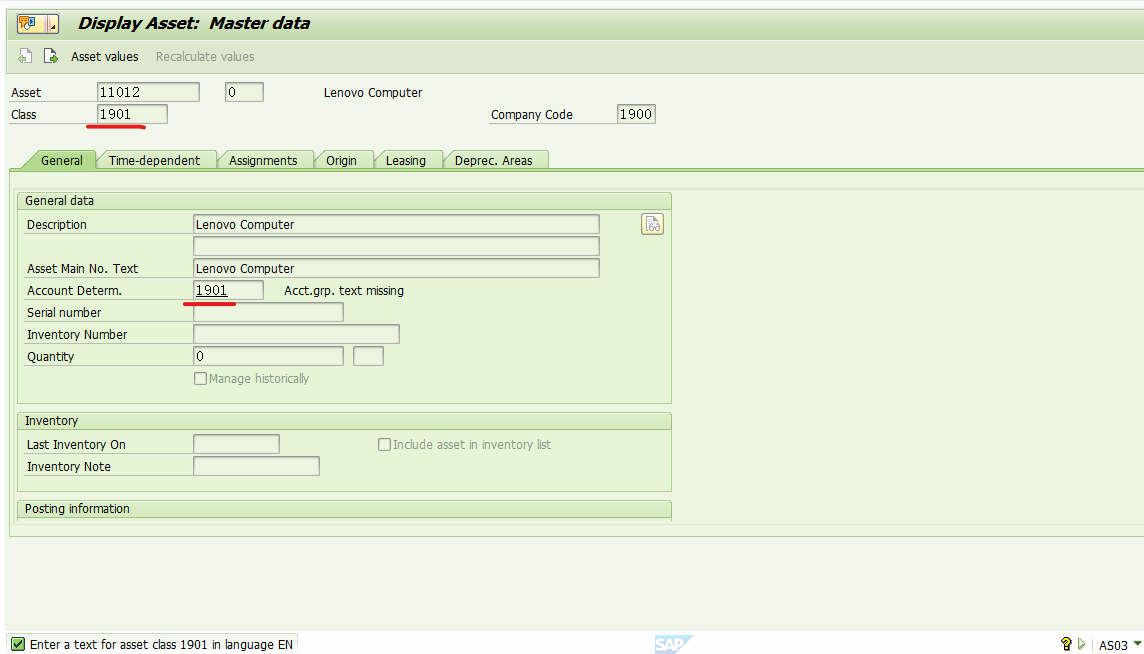The width and height of the screenshot is (1144, 654).
Task: Open the Assignments tab
Action: (x=266, y=160)
